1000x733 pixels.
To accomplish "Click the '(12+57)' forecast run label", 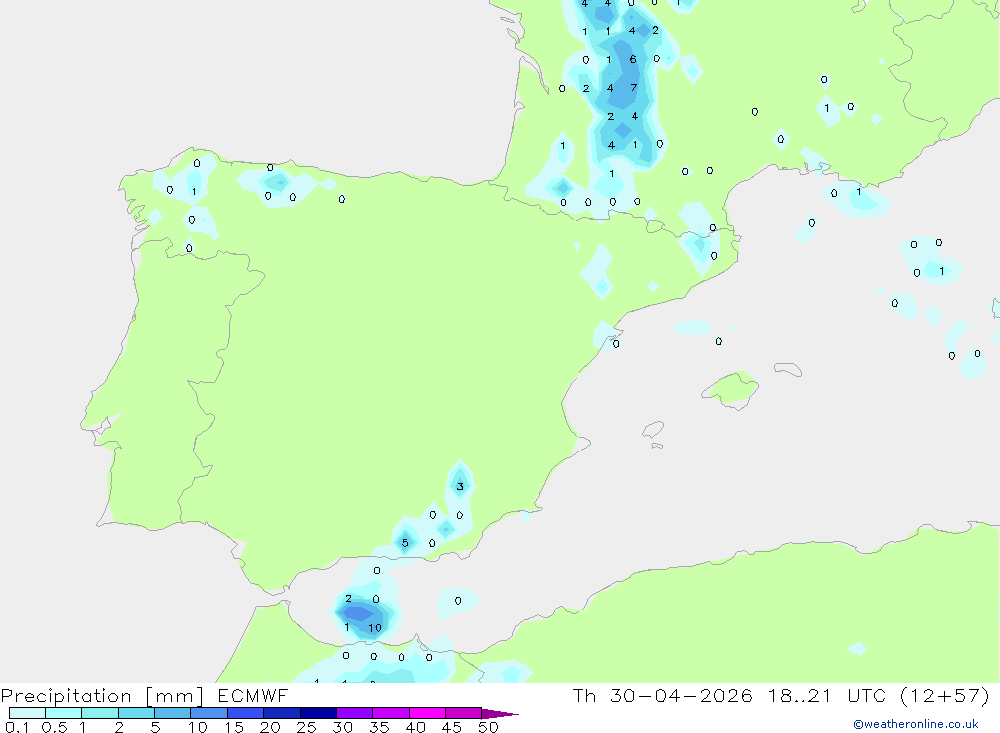I will [945, 695].
